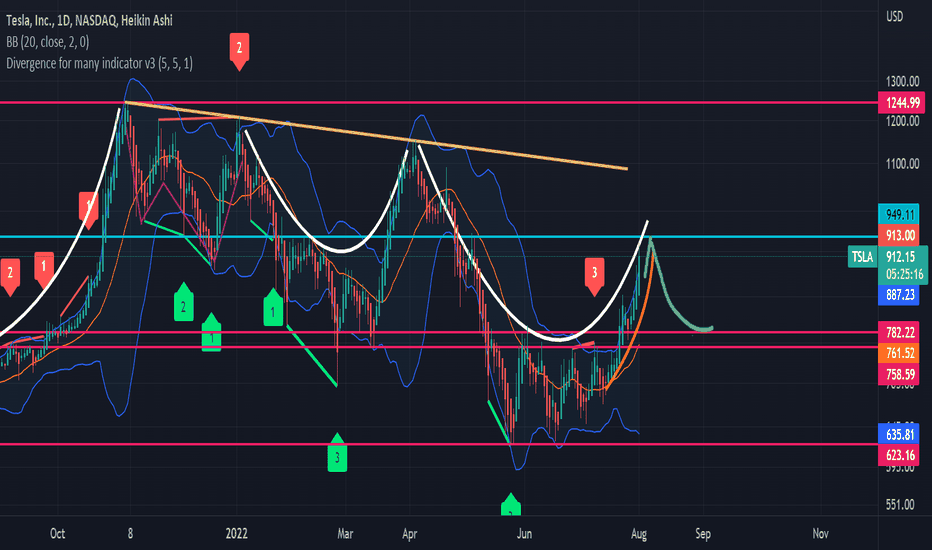Click the Aug label on the time axis

tap(638, 533)
